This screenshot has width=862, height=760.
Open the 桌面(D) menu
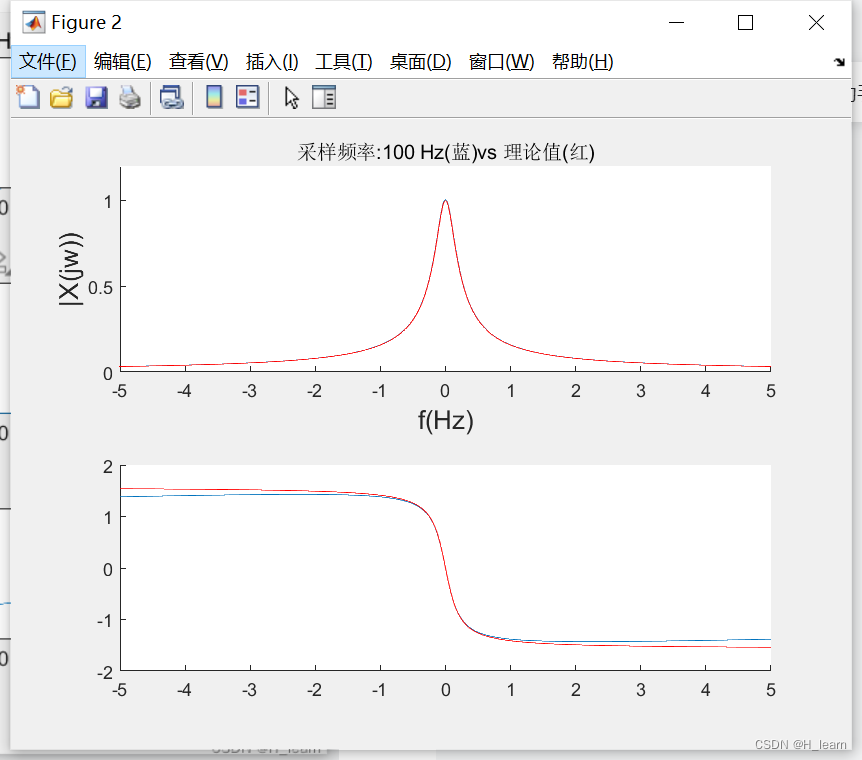421,62
